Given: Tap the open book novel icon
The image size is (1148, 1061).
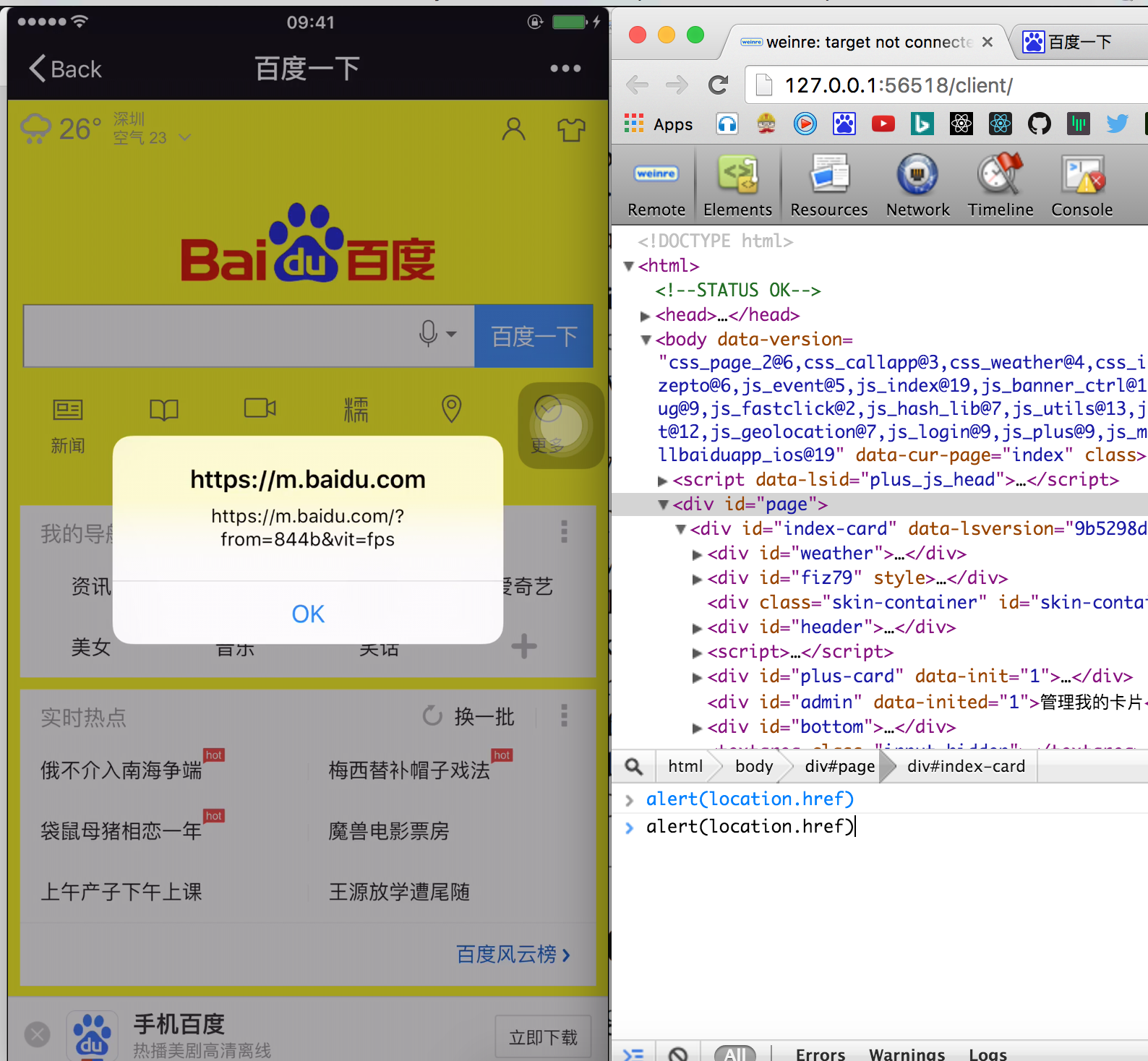Looking at the screenshot, I should coord(164,410).
